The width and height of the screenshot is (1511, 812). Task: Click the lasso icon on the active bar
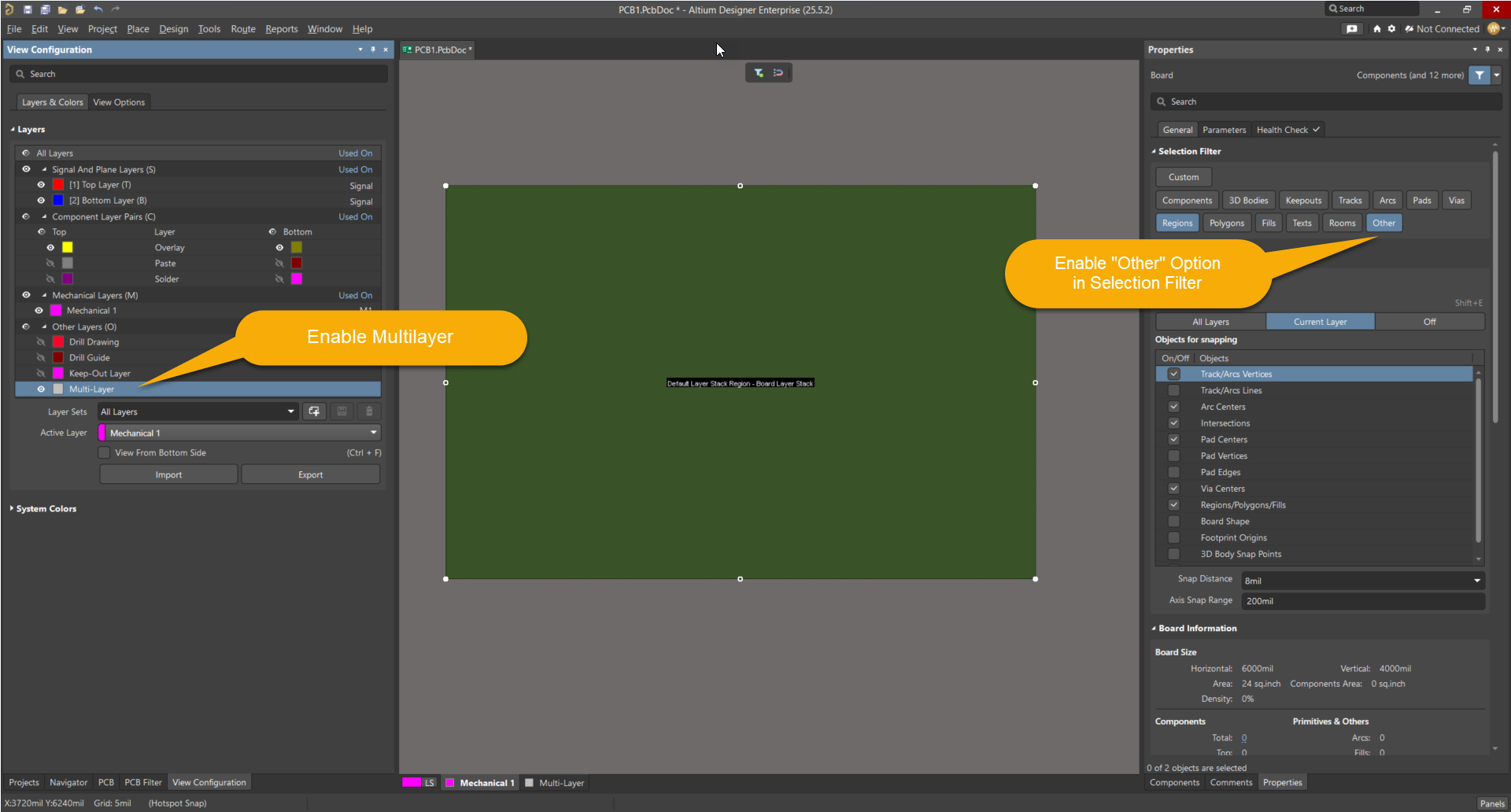coord(778,73)
